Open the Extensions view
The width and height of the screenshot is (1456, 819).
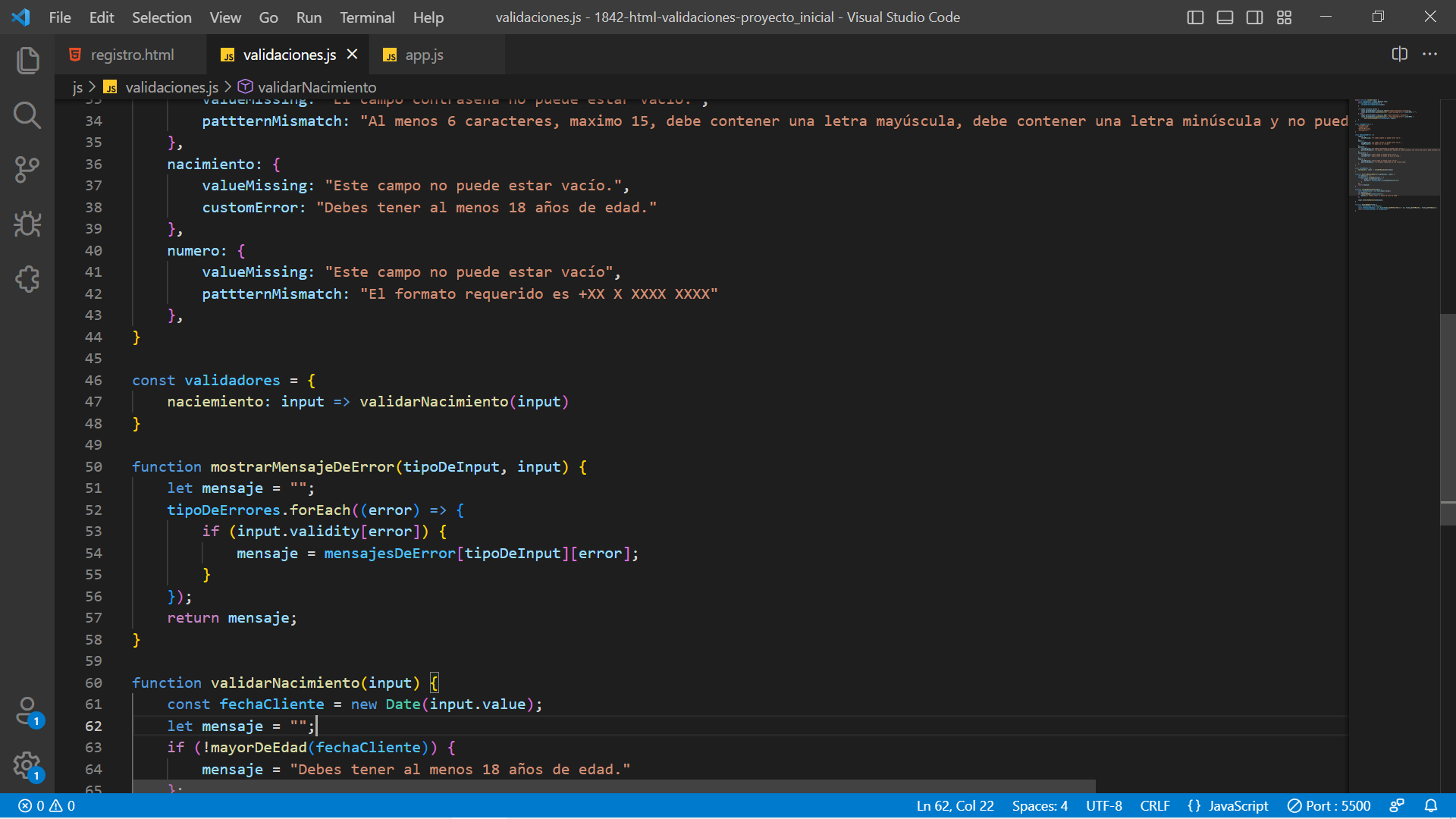tap(27, 279)
